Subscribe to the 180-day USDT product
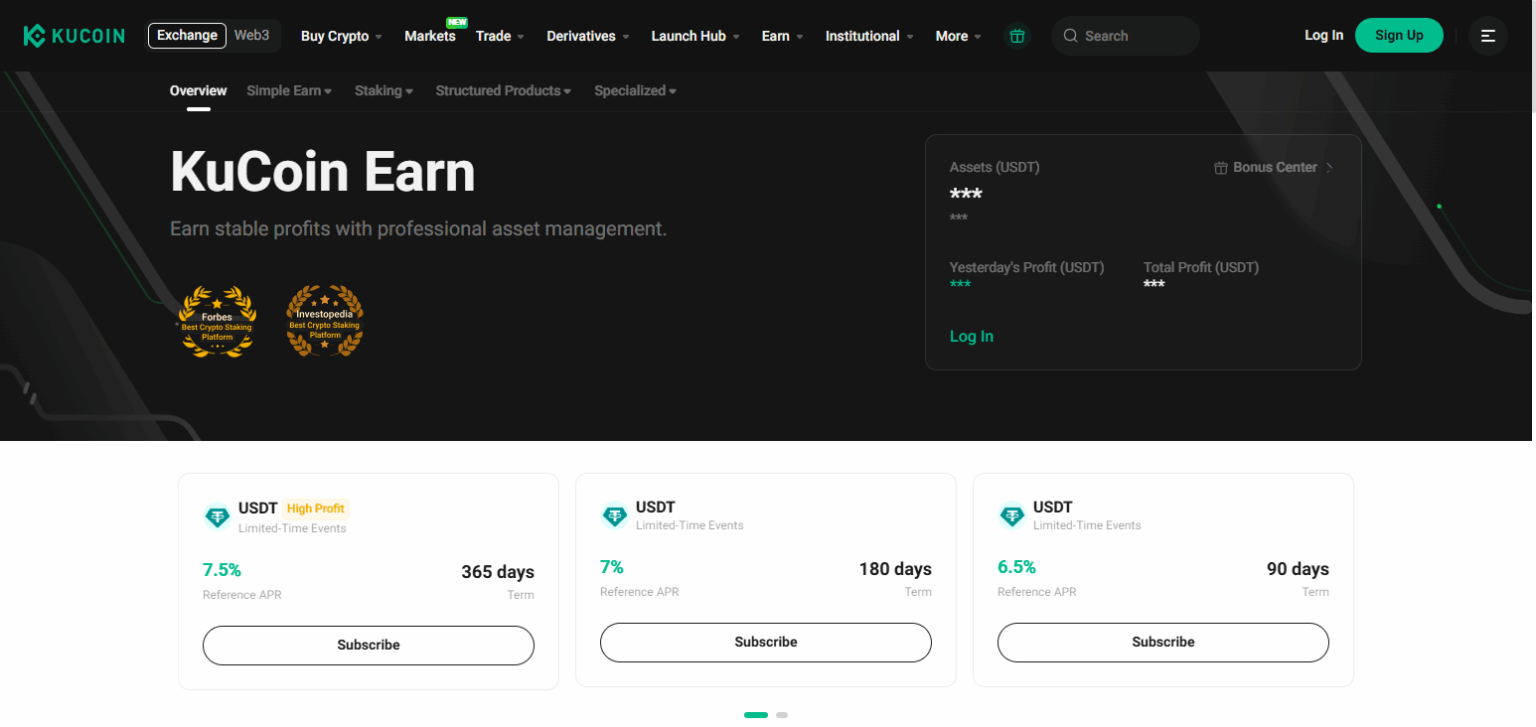The image size is (1536, 727). tap(765, 642)
